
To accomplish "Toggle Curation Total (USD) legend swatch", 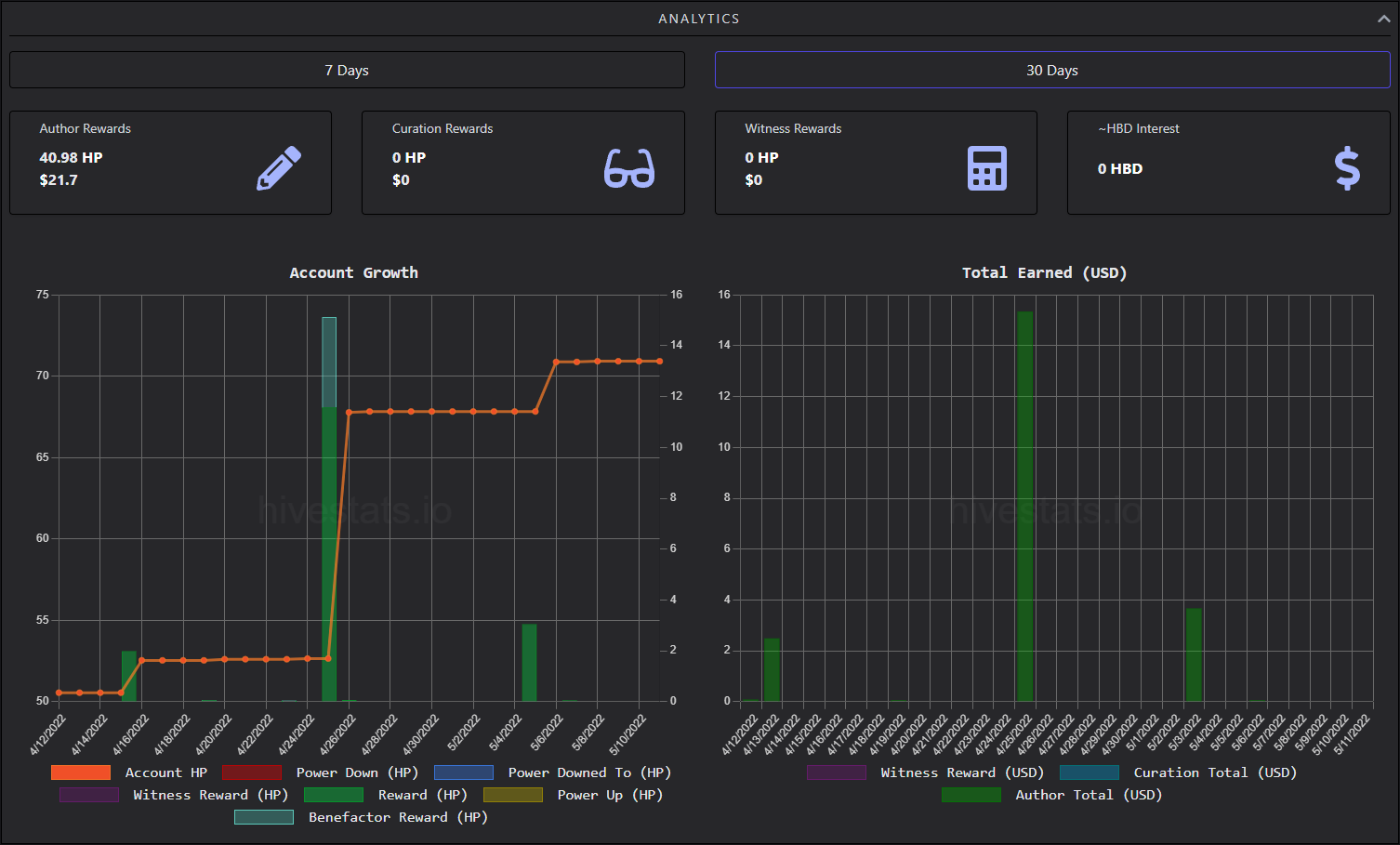I will 1090,772.
